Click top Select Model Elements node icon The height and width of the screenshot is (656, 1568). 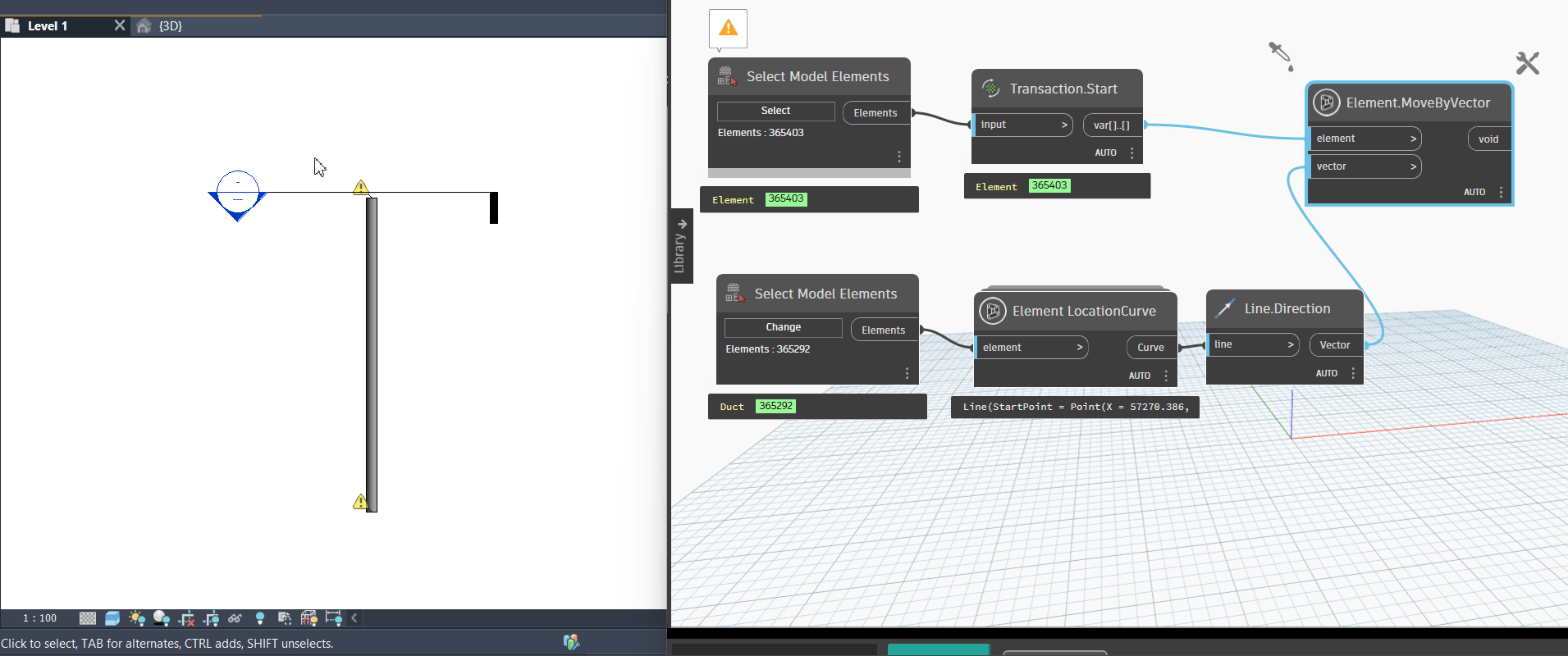[x=727, y=76]
